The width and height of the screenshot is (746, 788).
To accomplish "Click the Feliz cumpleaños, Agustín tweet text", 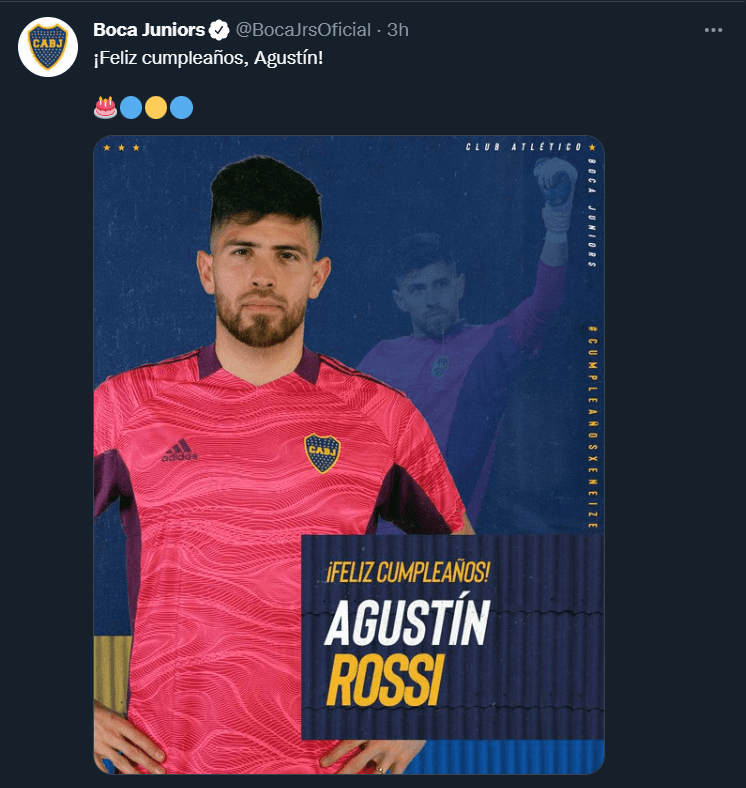I will (x=208, y=58).
